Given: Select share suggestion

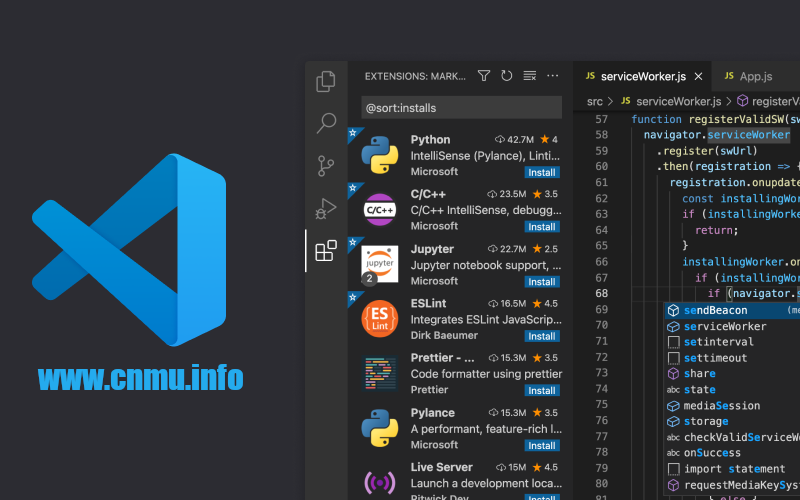Looking at the screenshot, I should (x=732, y=373).
